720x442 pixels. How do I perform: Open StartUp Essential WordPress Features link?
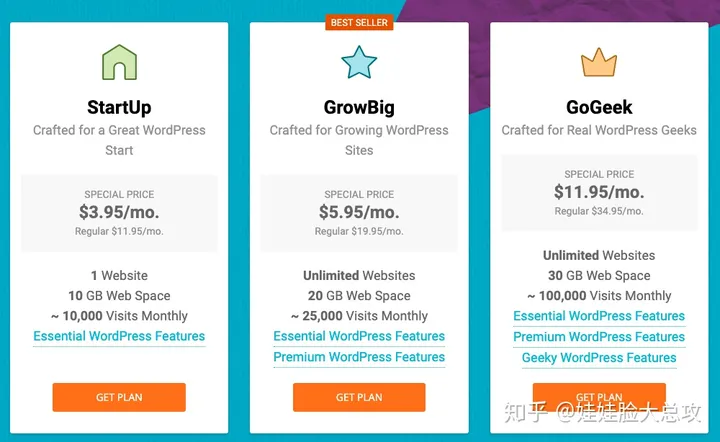click(x=119, y=337)
